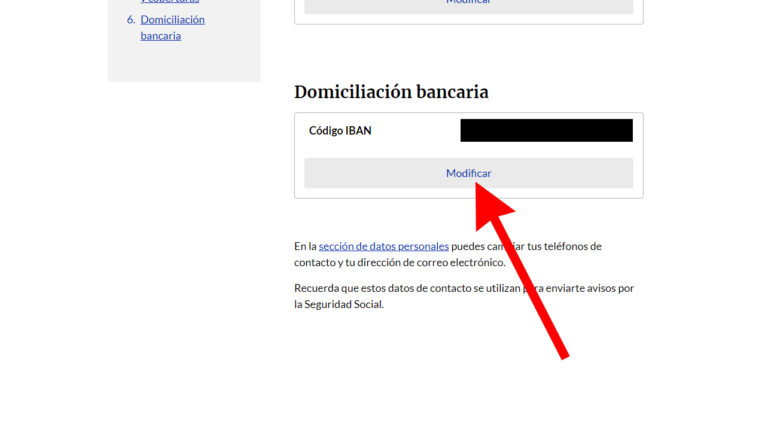Click the number 6 sidebar list marker
Image resolution: width=768 pixels, height=424 pixels.
[x=131, y=20]
